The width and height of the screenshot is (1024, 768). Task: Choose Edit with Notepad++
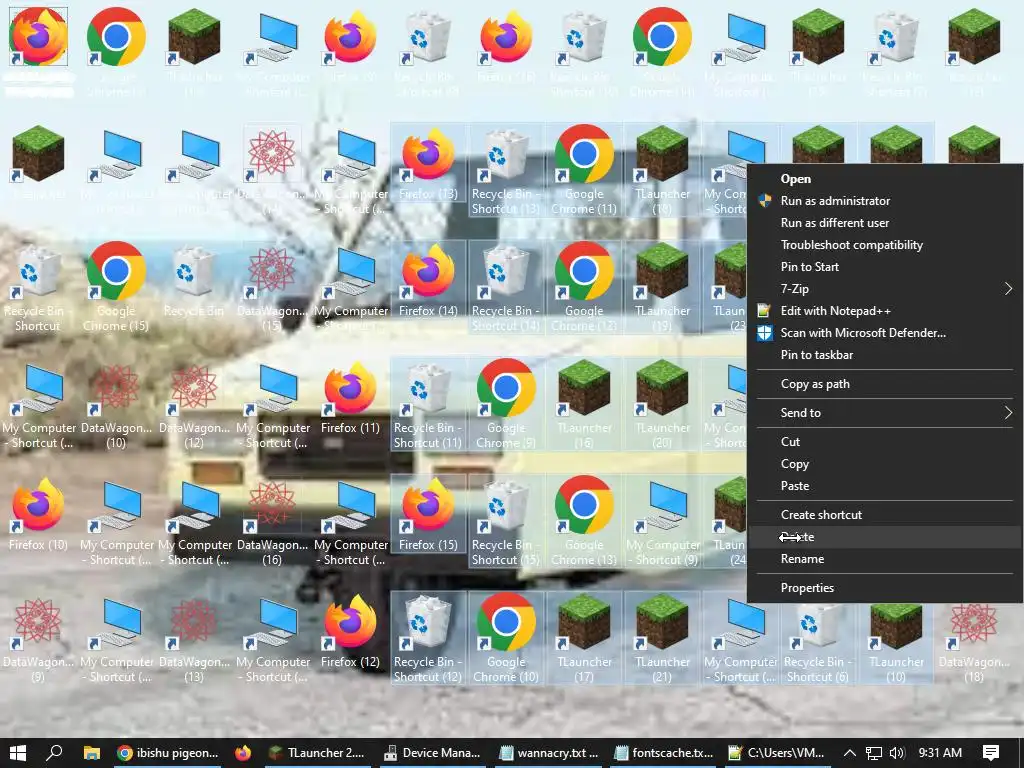(885, 311)
